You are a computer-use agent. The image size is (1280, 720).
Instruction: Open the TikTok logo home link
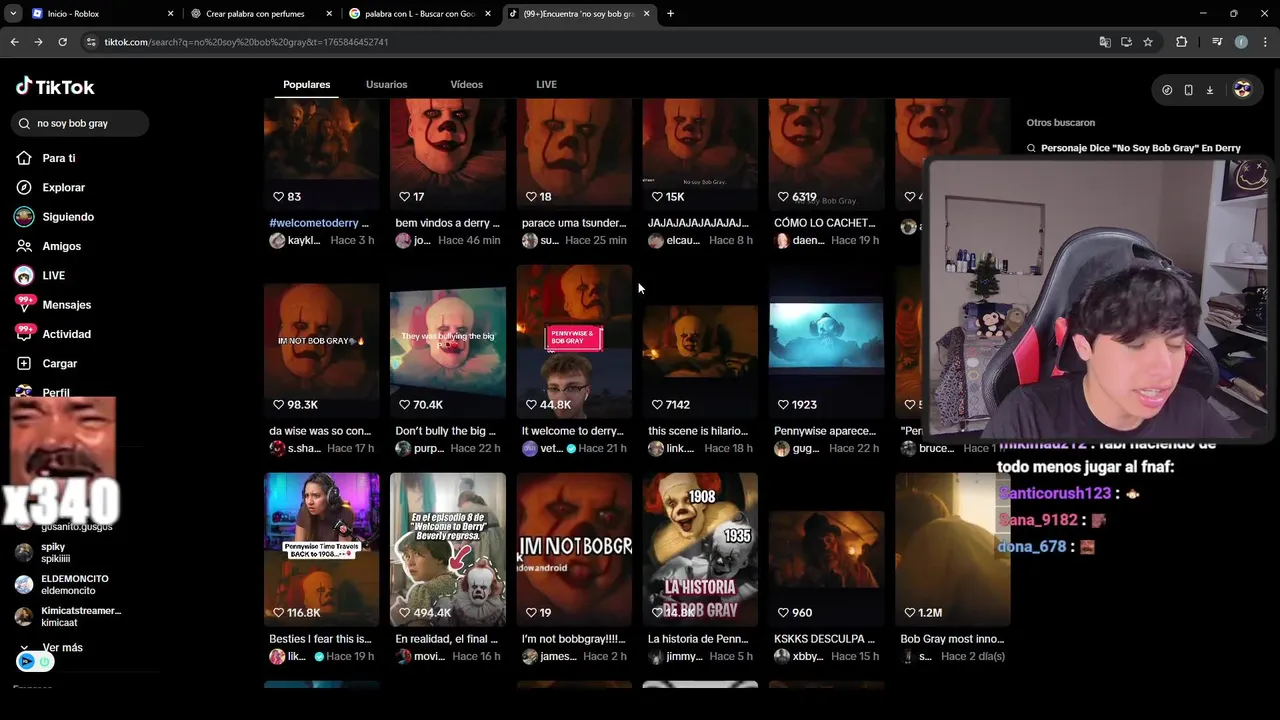tap(55, 87)
